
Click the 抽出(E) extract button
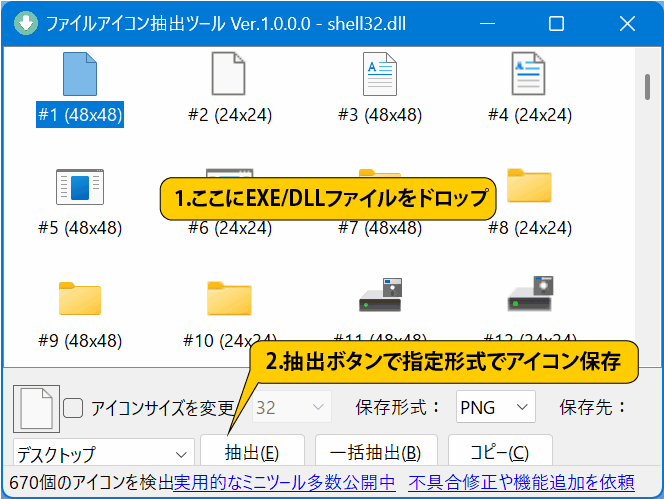click(x=252, y=451)
